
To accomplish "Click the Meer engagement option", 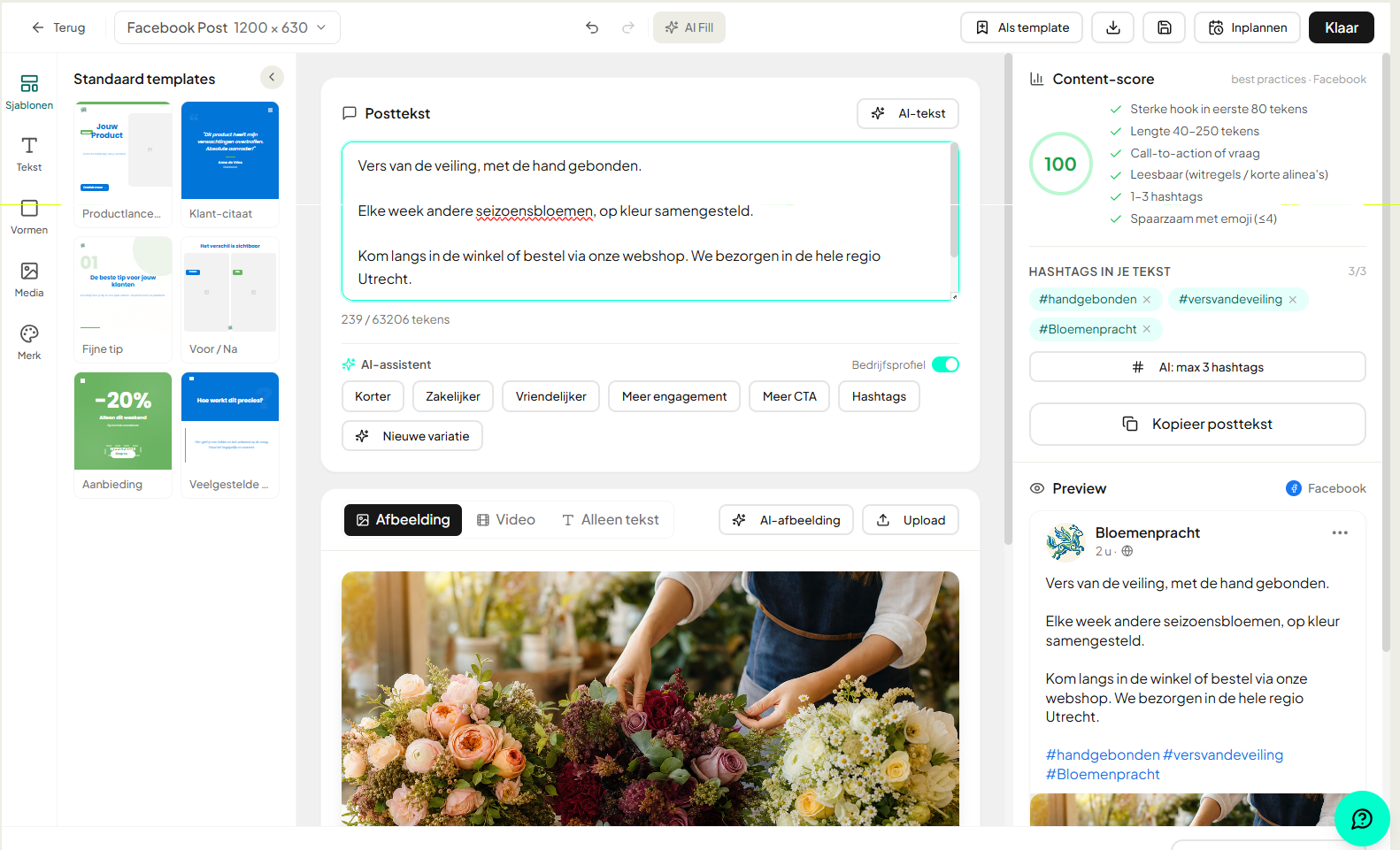I will 674,396.
